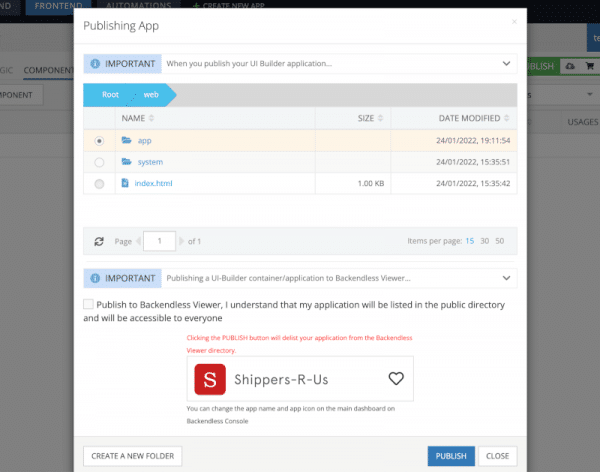Click the refresh icon in file pagination
This screenshot has width=600, height=472.
tap(99, 241)
